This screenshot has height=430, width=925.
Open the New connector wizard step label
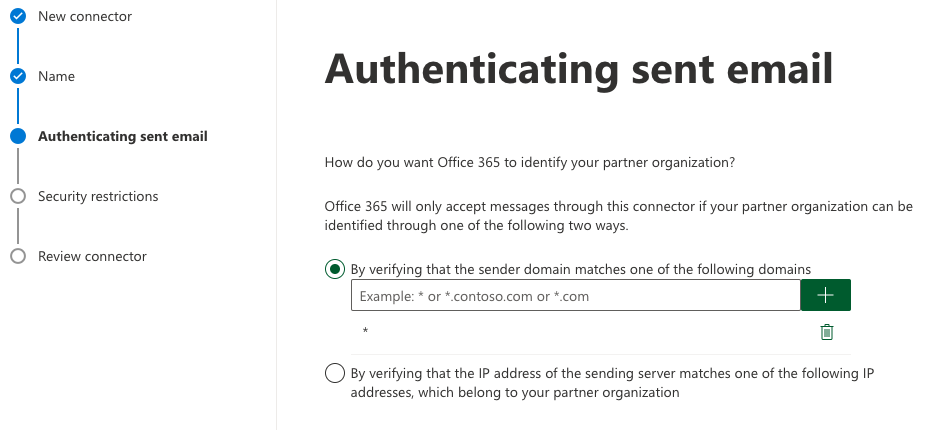[x=85, y=17]
